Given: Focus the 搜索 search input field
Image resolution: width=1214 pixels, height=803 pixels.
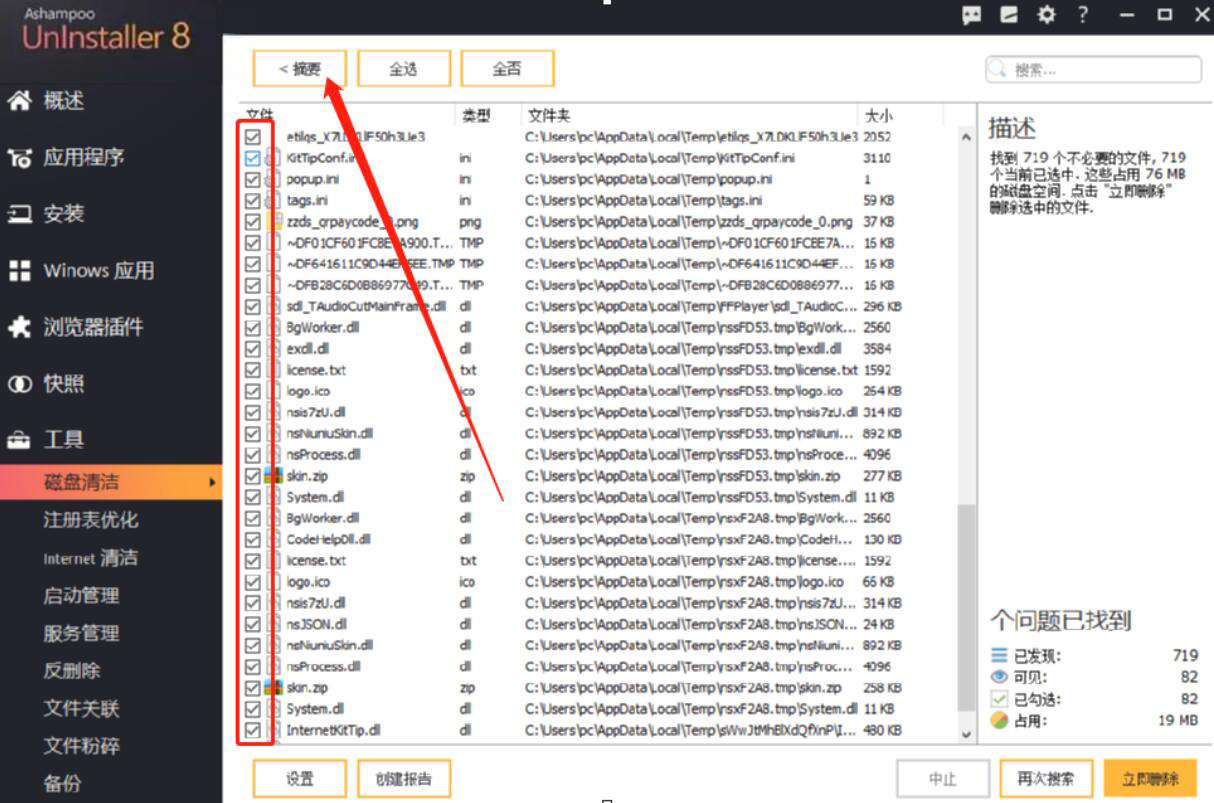Looking at the screenshot, I should pyautogui.click(x=1094, y=69).
